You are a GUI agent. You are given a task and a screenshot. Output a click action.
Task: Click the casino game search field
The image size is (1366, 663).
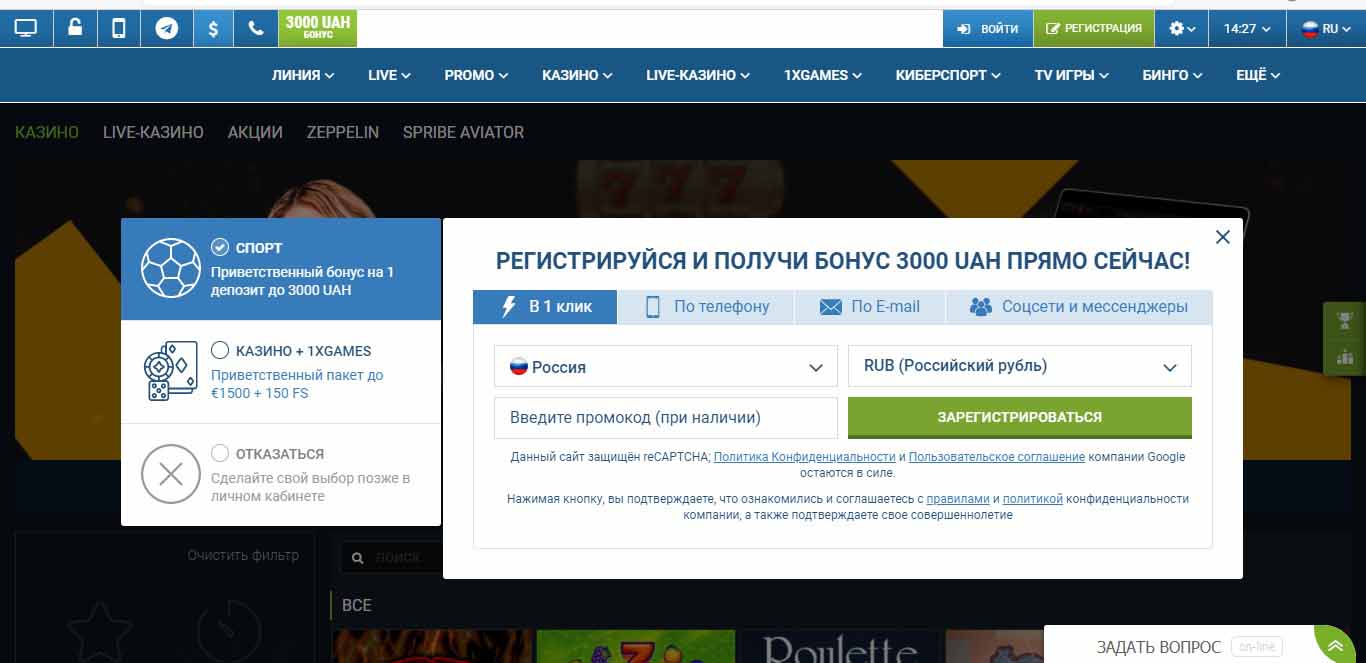(392, 557)
